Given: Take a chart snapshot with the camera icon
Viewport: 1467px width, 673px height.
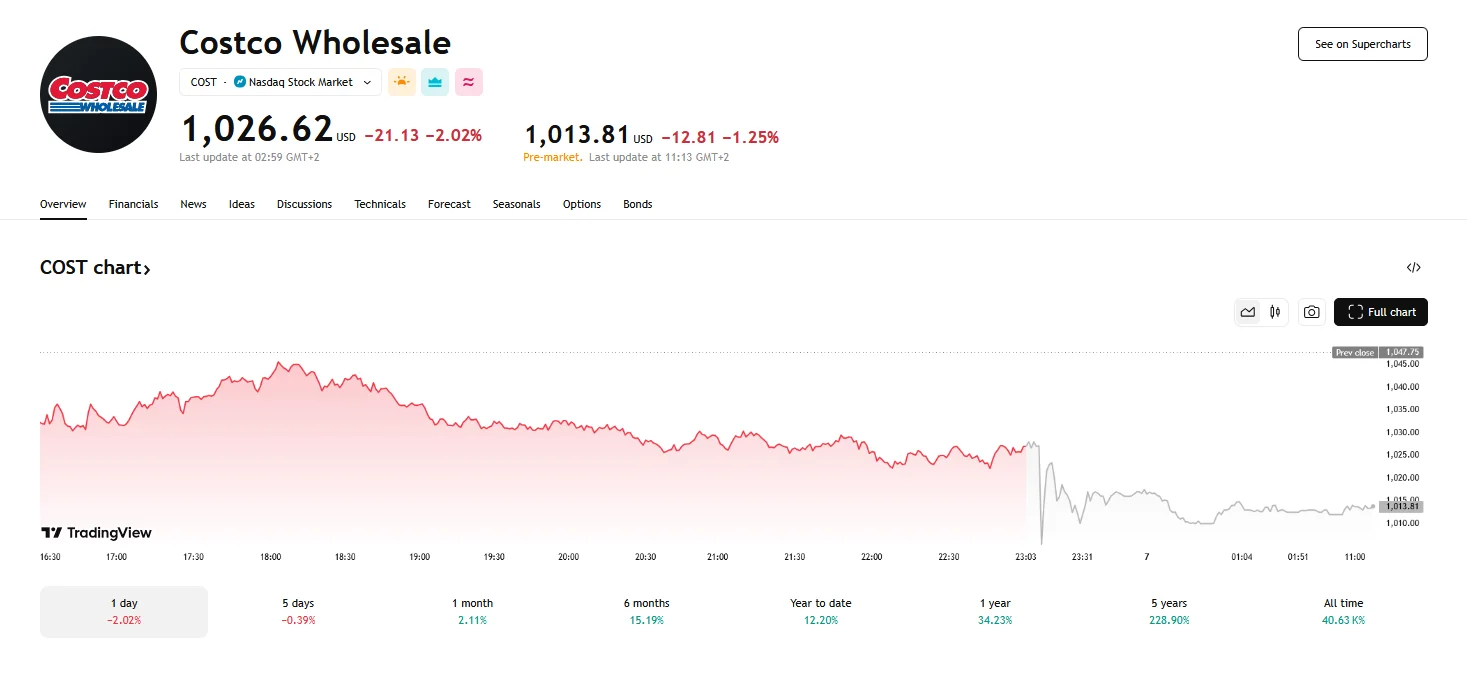Looking at the screenshot, I should click(1312, 311).
